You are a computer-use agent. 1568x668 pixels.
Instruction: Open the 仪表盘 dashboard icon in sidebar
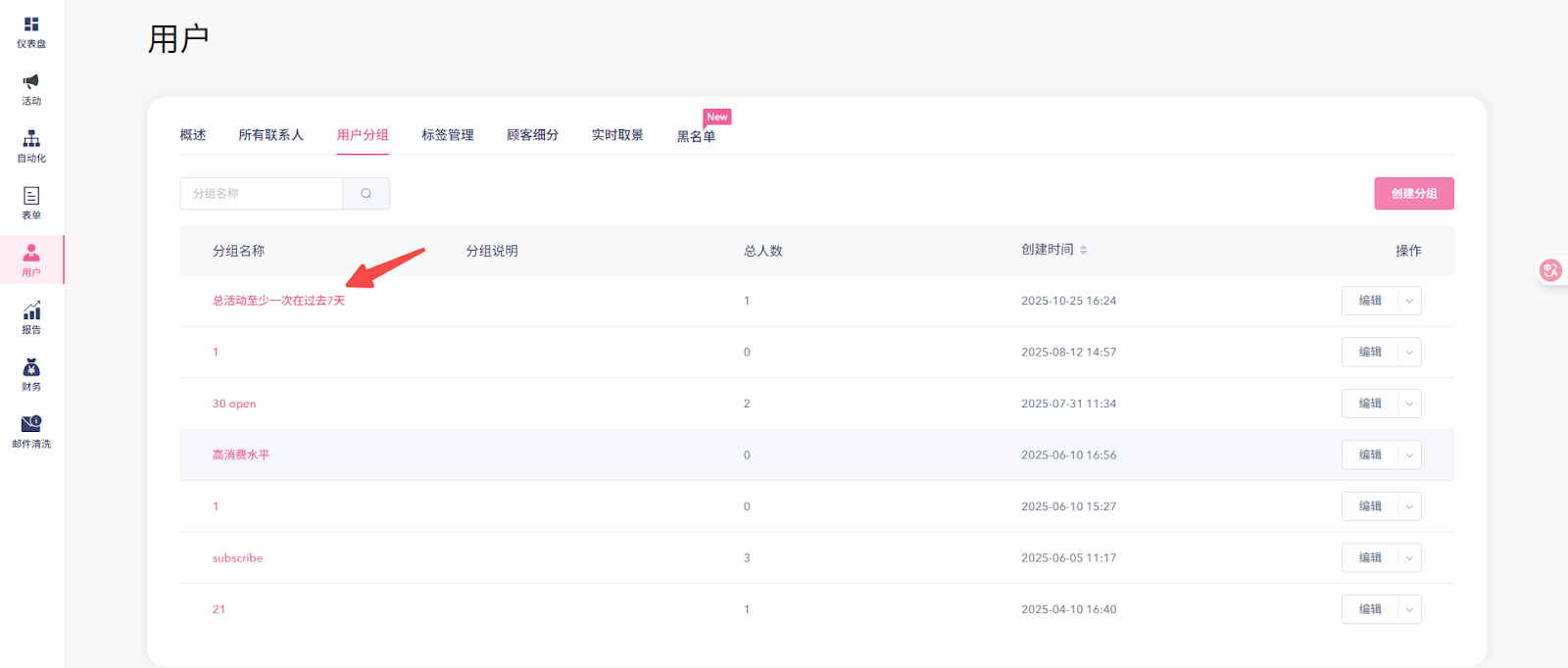[31, 24]
